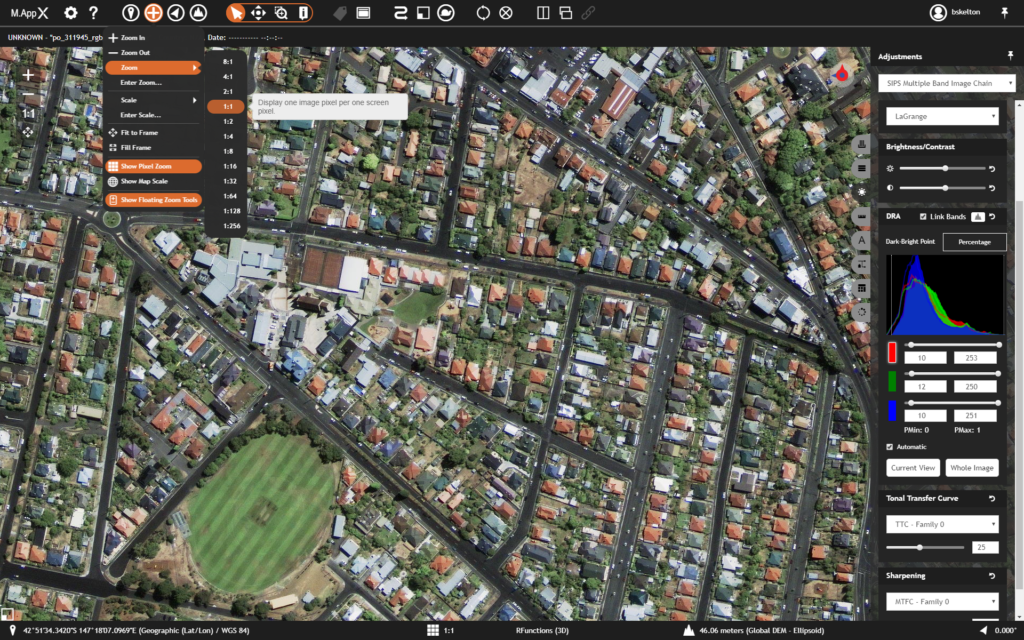The image size is (1024, 640).
Task: Select the Zoom Box magnifier tool
Action: [280, 13]
